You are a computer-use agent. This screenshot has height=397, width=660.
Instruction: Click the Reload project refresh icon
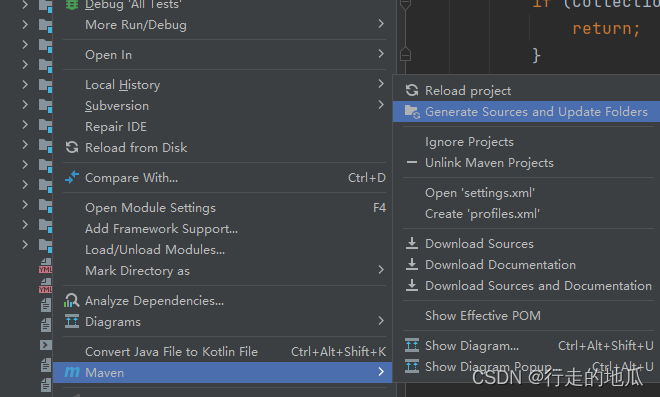click(x=412, y=91)
